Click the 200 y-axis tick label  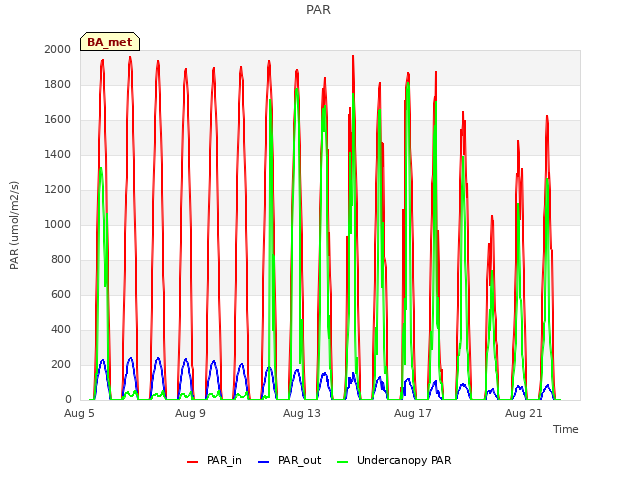61,364
